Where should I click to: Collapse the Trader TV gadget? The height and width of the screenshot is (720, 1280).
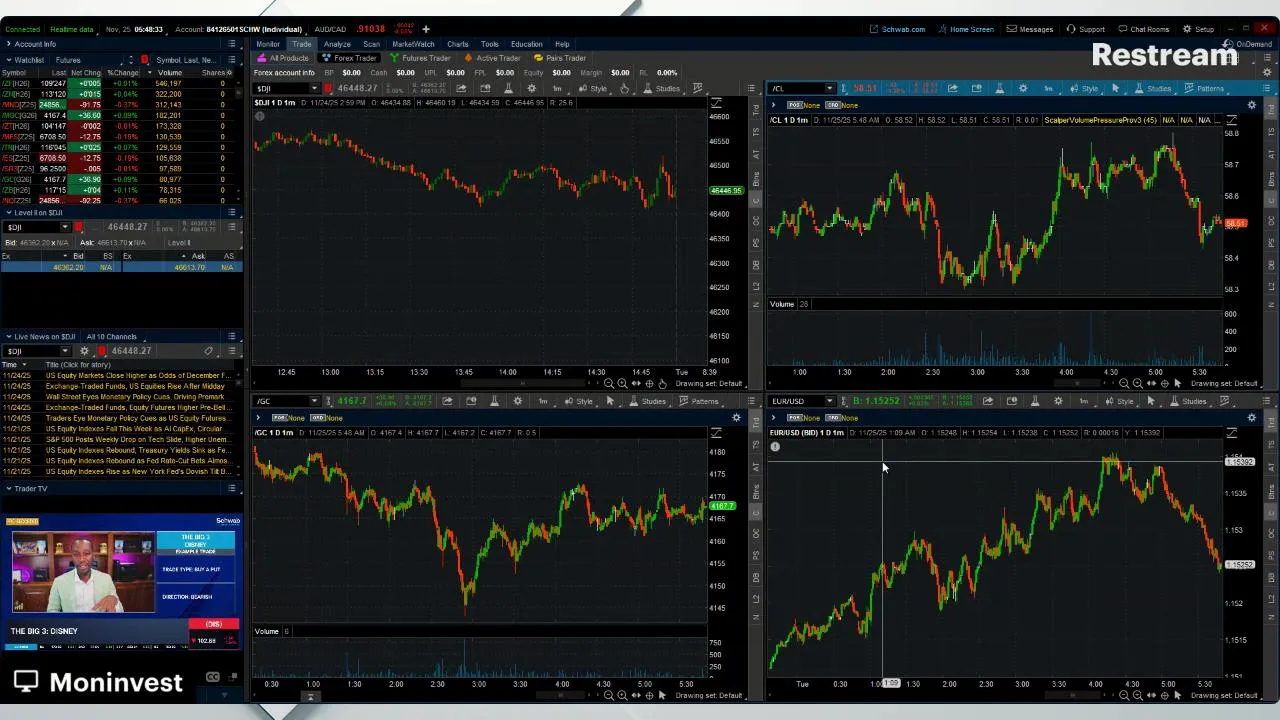pyautogui.click(x=8, y=488)
